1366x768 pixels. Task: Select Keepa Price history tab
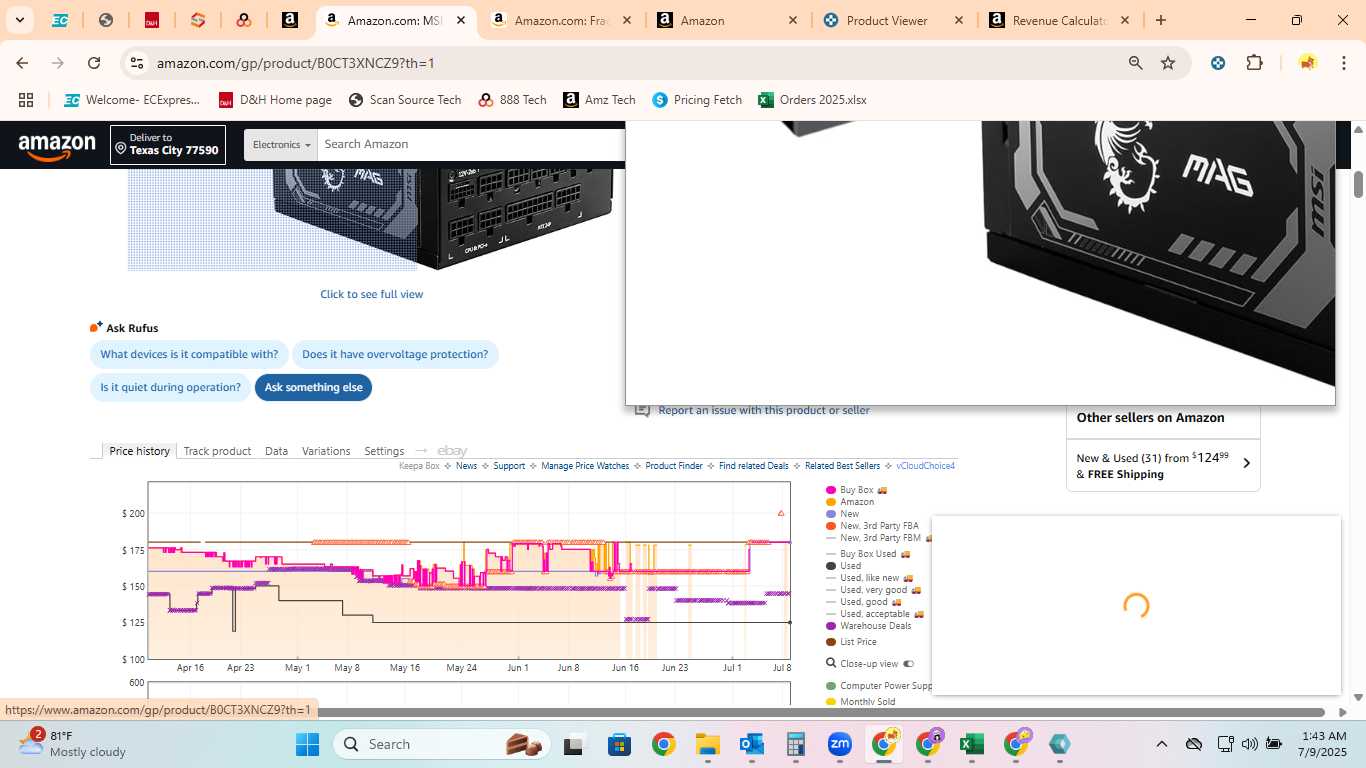coord(140,451)
